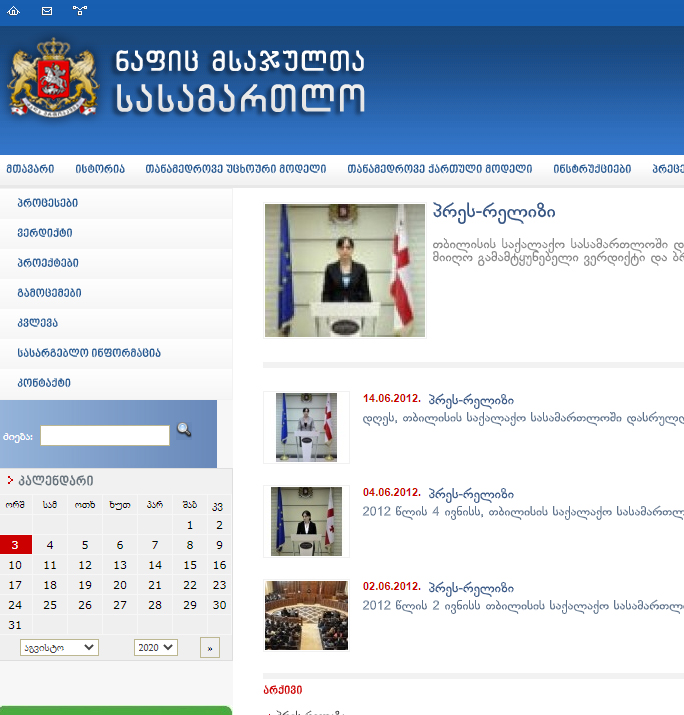Open the month dropdown showing აგვისტო
This screenshot has height=715, width=684.
pyautogui.click(x=59, y=648)
